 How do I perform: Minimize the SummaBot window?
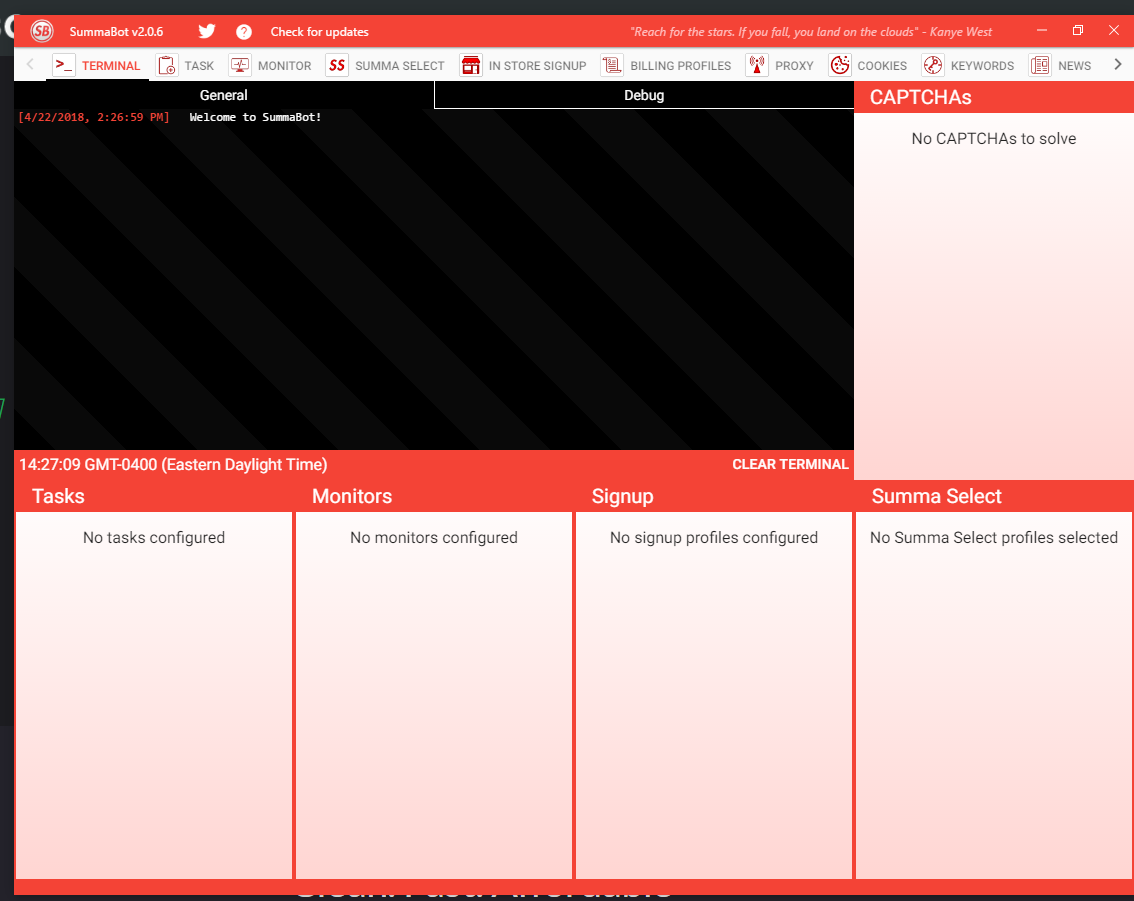point(1042,30)
